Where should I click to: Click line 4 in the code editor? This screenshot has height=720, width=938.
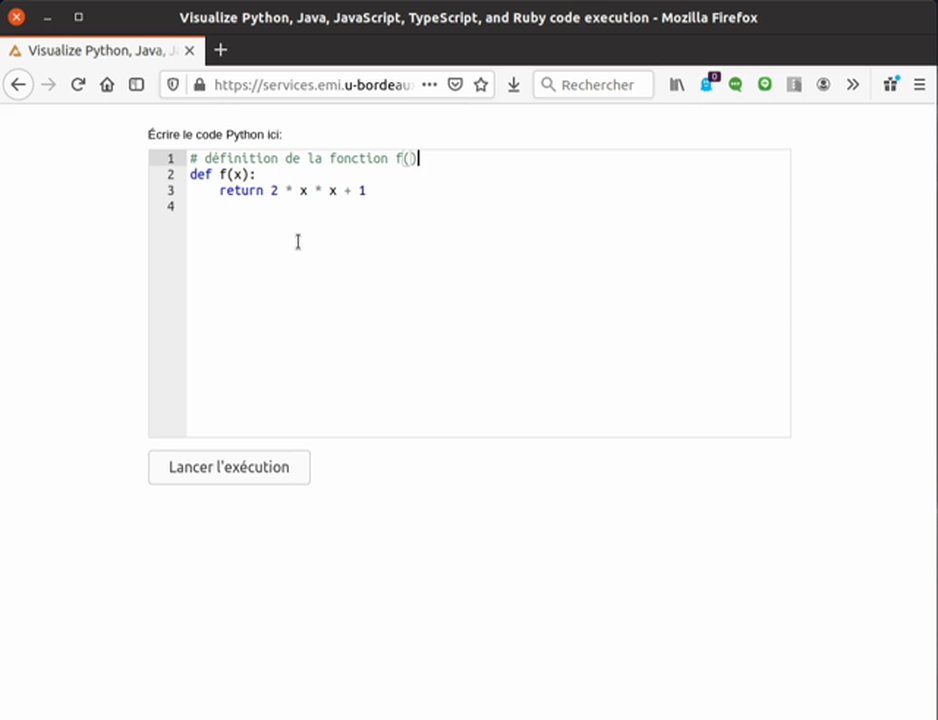[x=300, y=206]
